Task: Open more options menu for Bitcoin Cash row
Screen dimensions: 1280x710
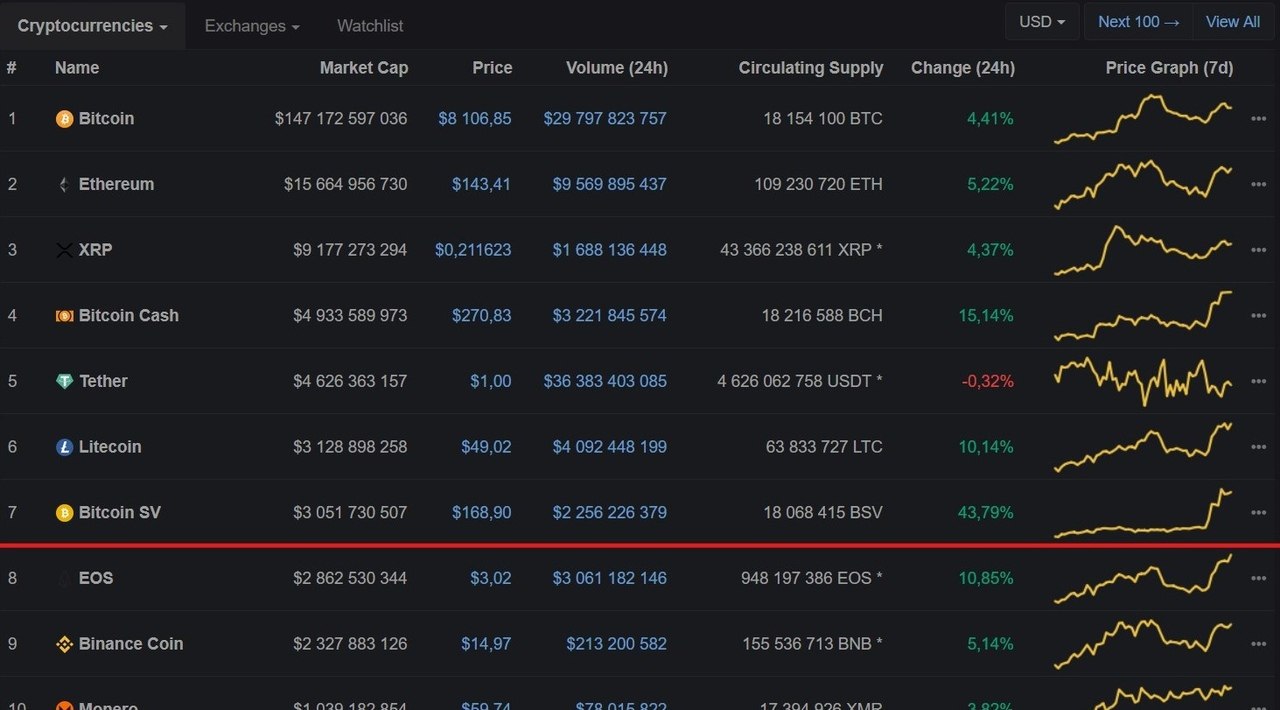Action: (x=1258, y=316)
